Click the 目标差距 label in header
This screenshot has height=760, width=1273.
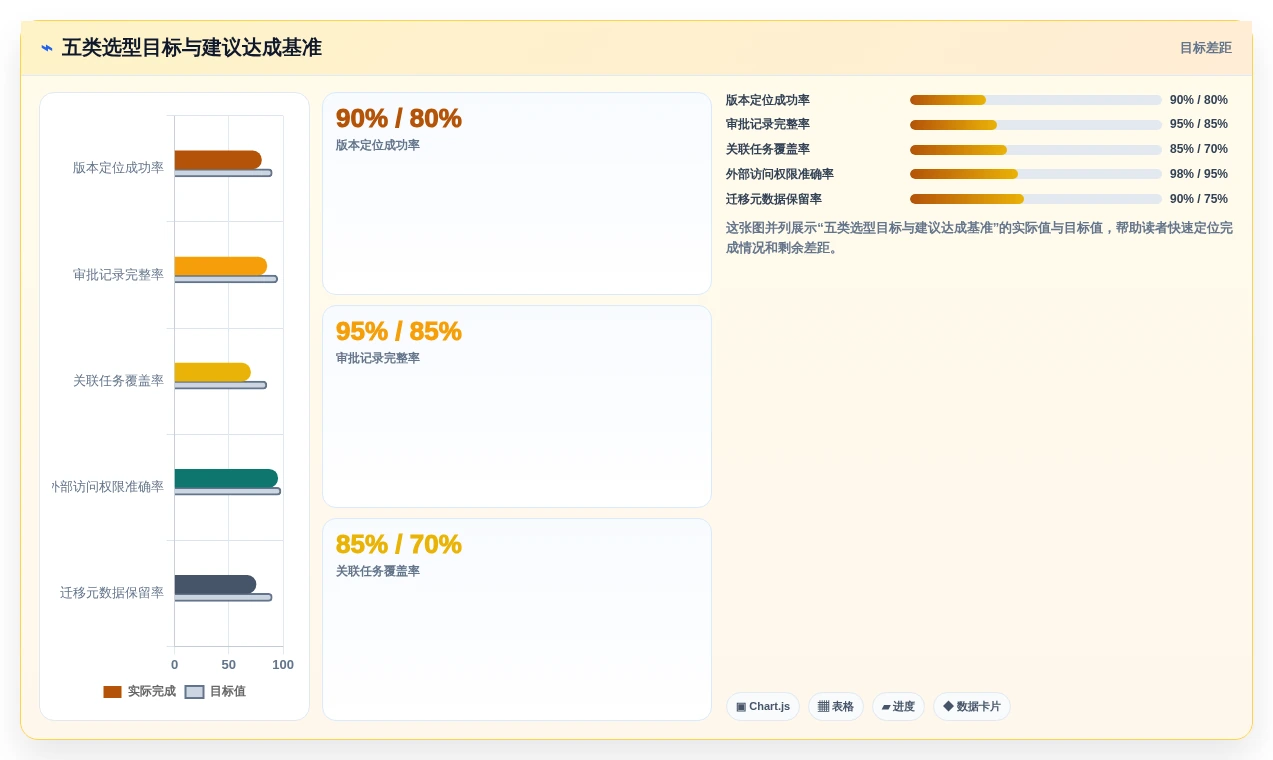tap(1205, 48)
